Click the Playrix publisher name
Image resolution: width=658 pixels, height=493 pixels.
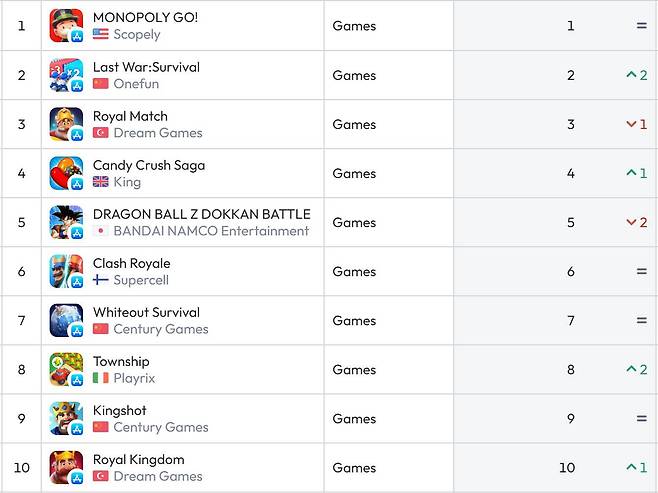click(134, 378)
